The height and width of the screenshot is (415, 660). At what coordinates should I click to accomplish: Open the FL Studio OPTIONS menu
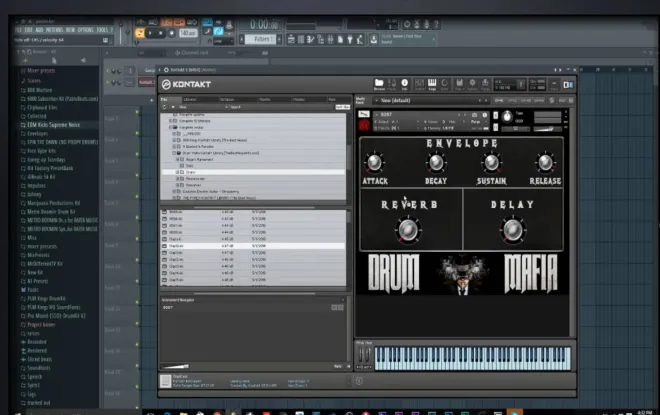85,30
